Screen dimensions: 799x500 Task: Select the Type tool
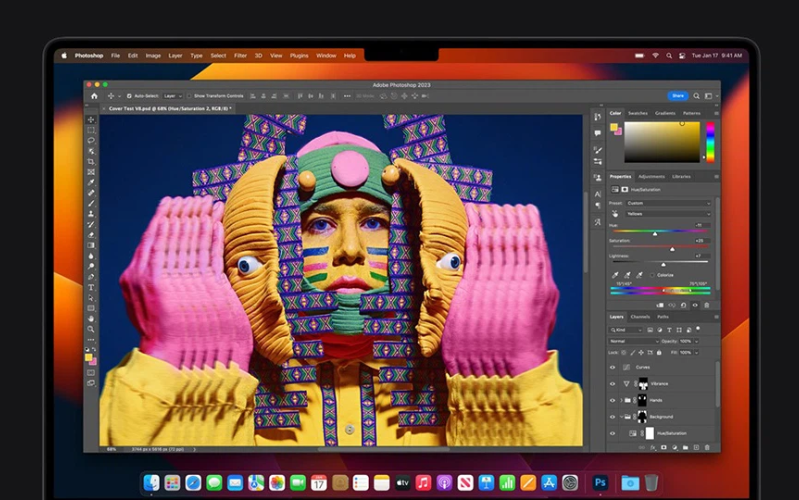pos(91,287)
